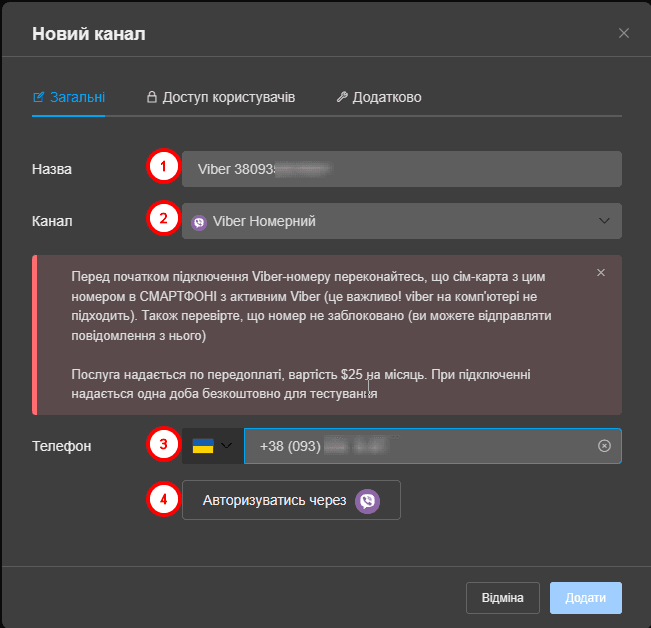
Task: Click the edit icon on Загальні tab
Action: (38, 97)
